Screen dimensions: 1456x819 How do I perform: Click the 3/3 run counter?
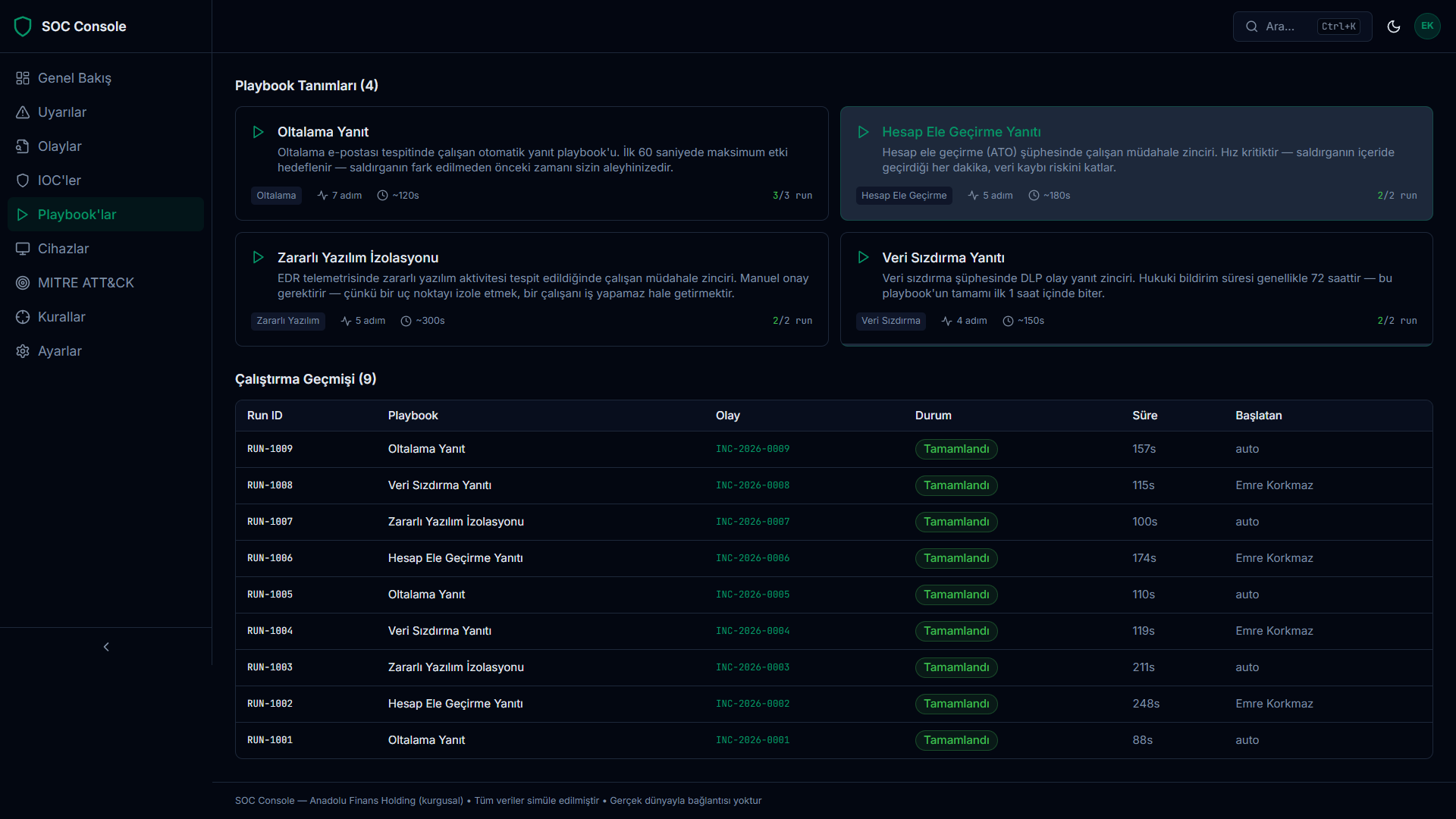point(792,196)
